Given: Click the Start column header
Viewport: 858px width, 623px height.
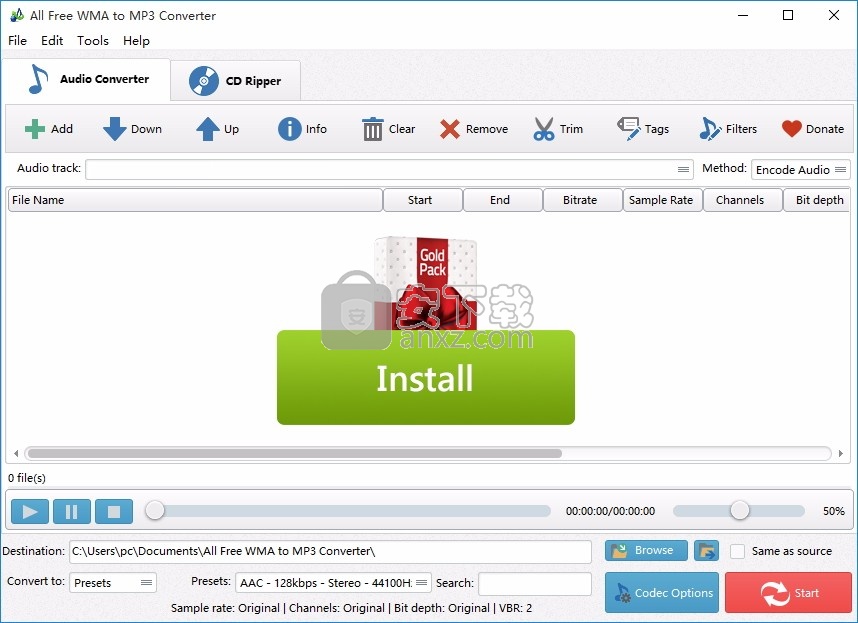Looking at the screenshot, I should [x=422, y=200].
